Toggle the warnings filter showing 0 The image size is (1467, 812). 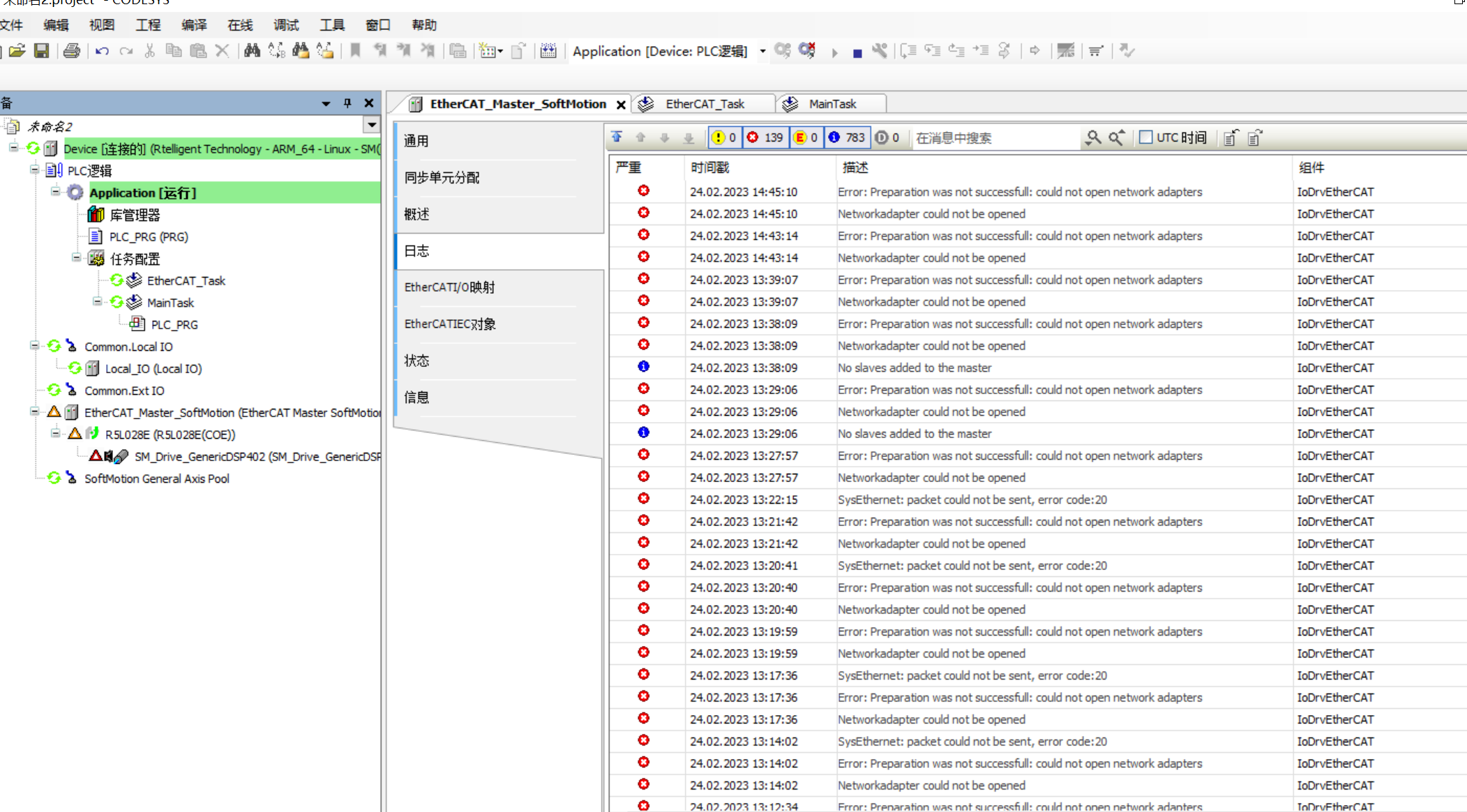tap(724, 137)
